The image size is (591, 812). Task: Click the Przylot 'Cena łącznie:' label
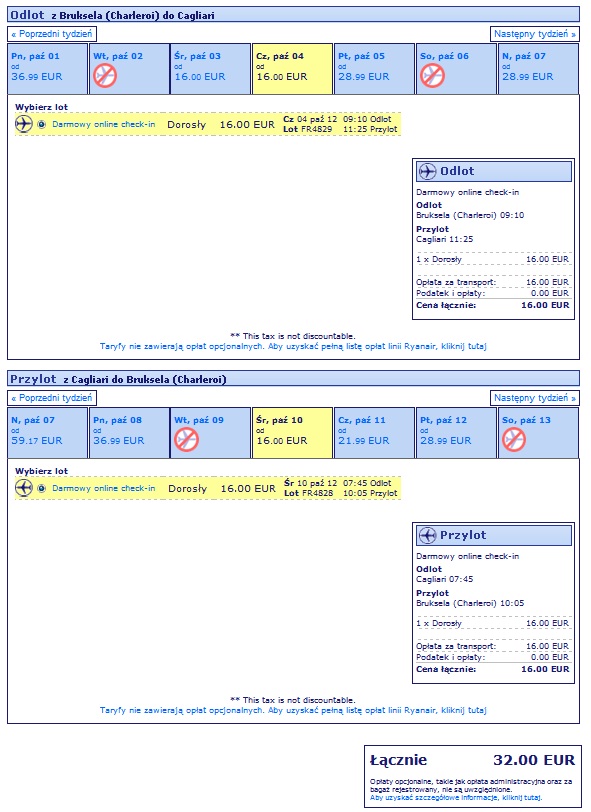446,669
